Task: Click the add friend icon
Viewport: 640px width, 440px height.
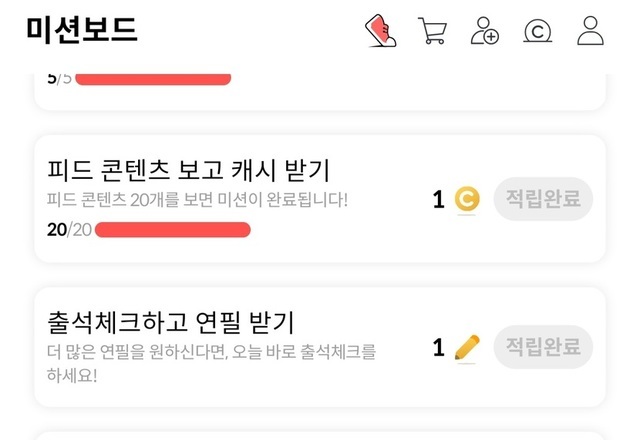Action: click(485, 31)
